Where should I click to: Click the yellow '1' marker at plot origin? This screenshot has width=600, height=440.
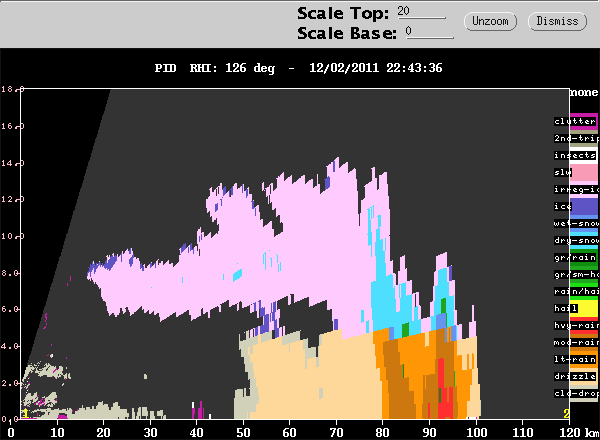pyautogui.click(x=25, y=414)
